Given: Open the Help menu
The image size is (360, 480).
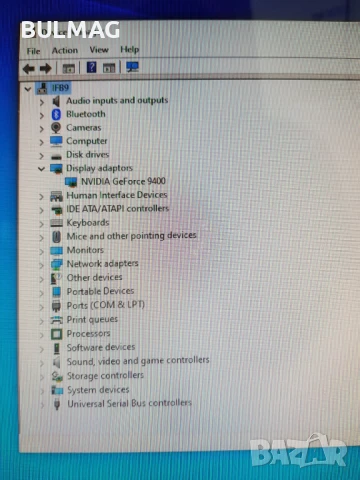Looking at the screenshot, I should click(130, 49).
